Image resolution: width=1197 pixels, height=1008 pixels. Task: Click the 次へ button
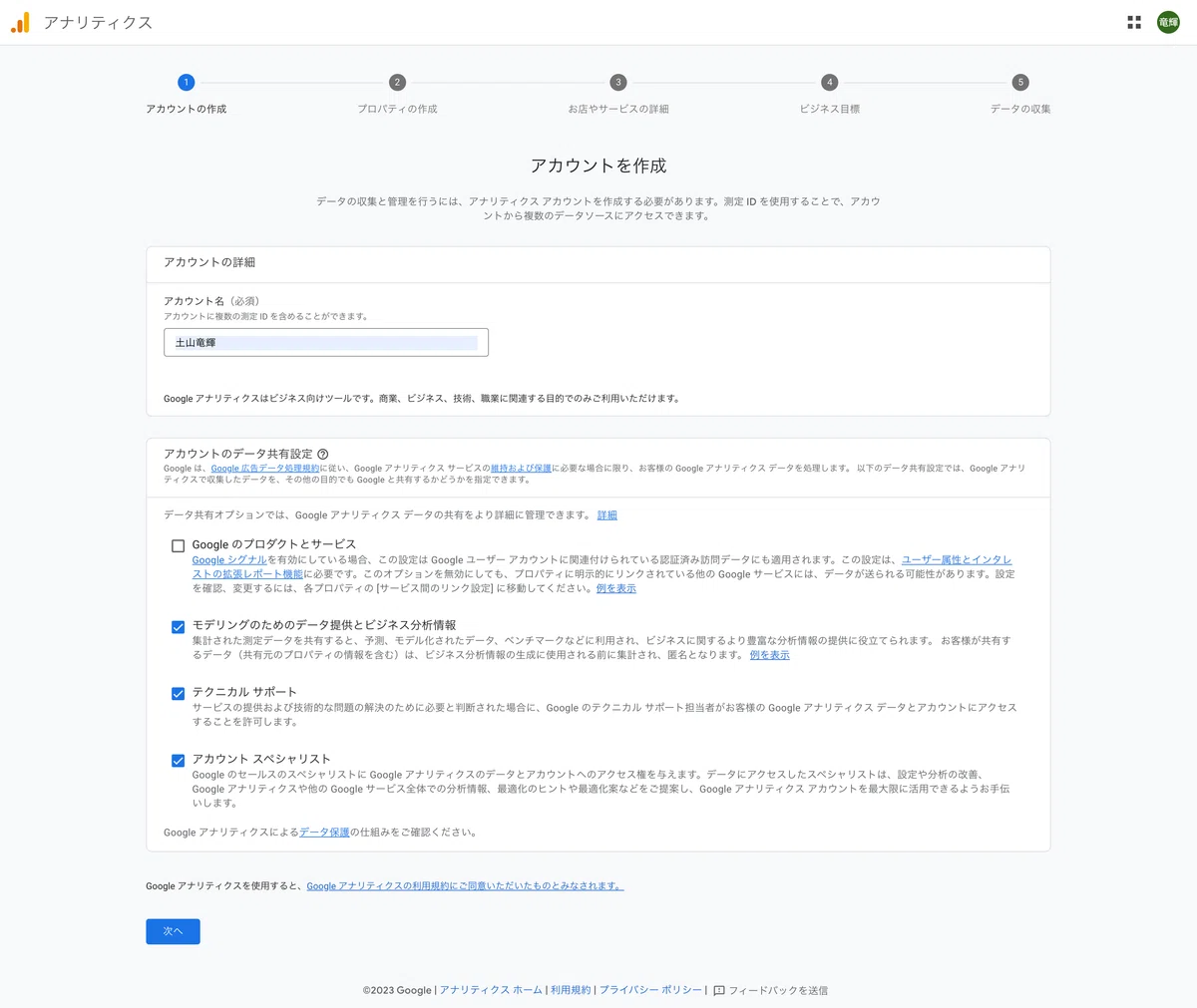173,931
